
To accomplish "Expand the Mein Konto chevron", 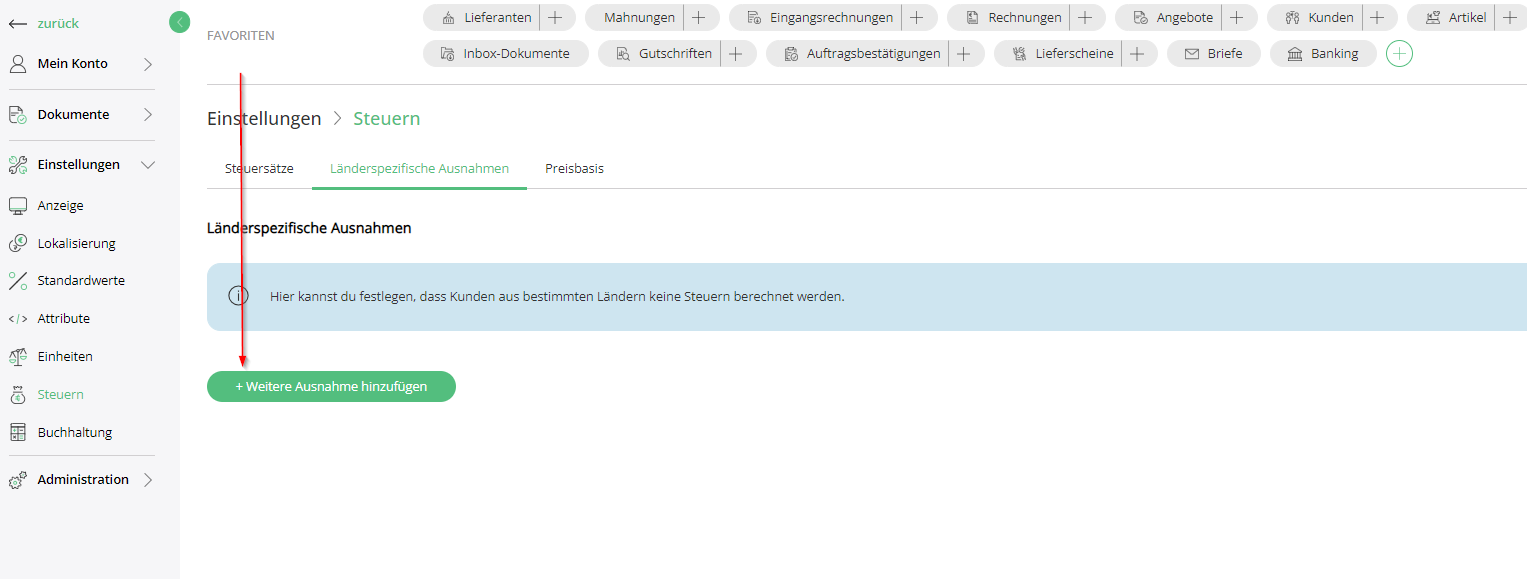I will coord(148,64).
